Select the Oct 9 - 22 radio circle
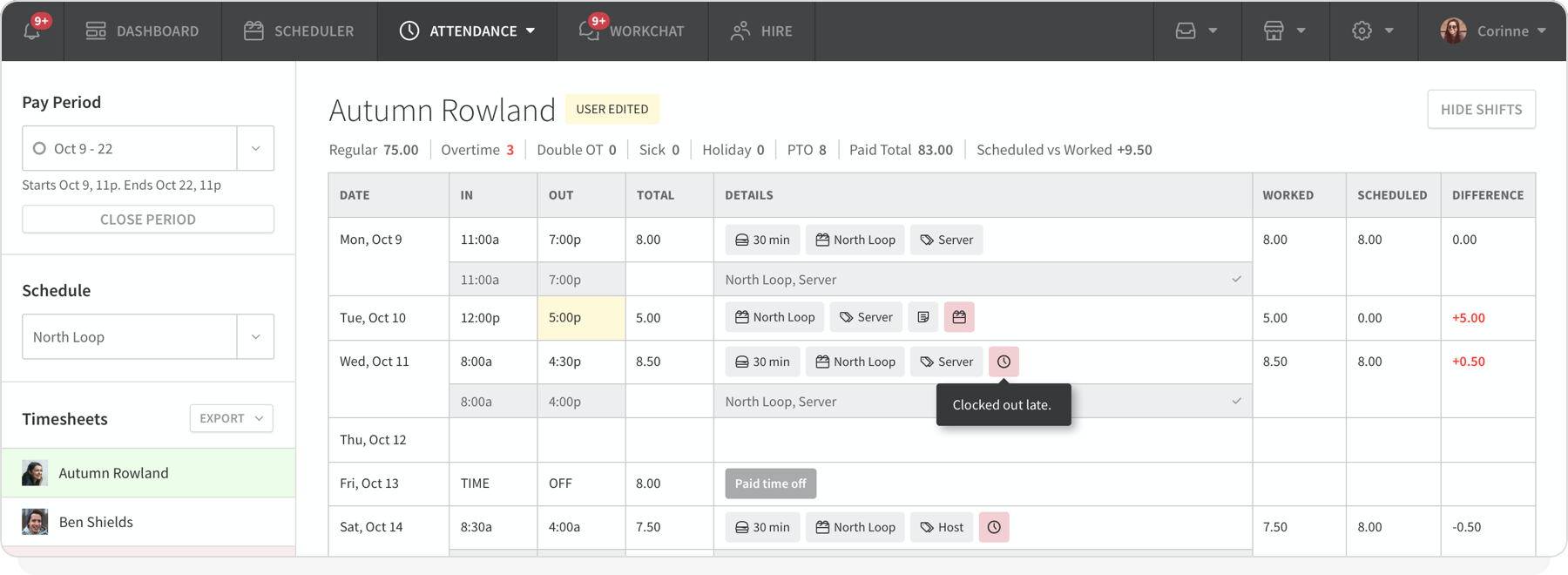Screen dimensions: 1568x575 39,149
